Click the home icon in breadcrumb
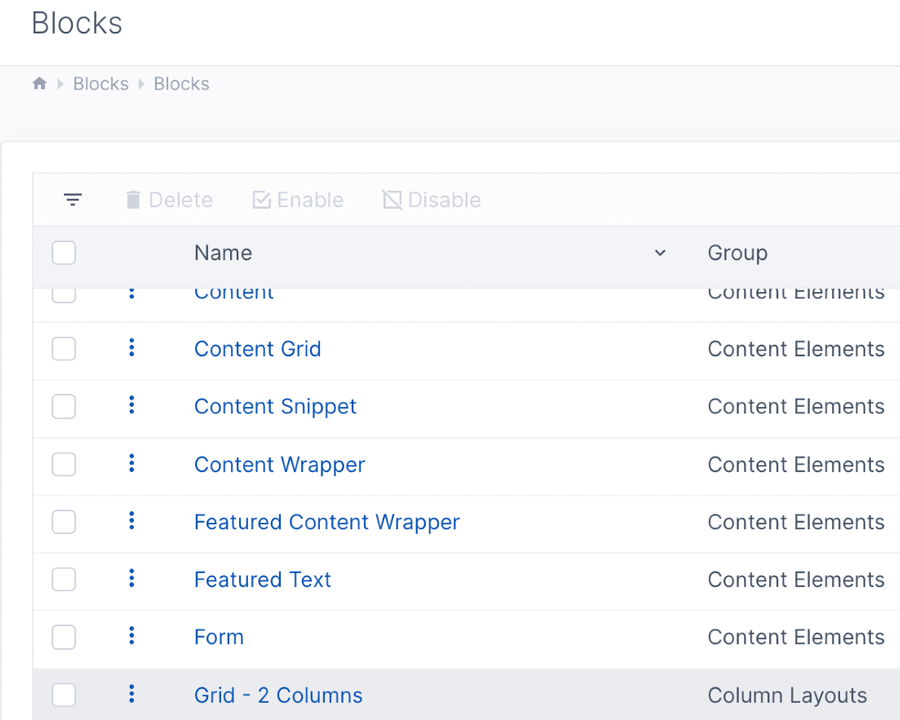The width and height of the screenshot is (900, 720). tap(40, 84)
